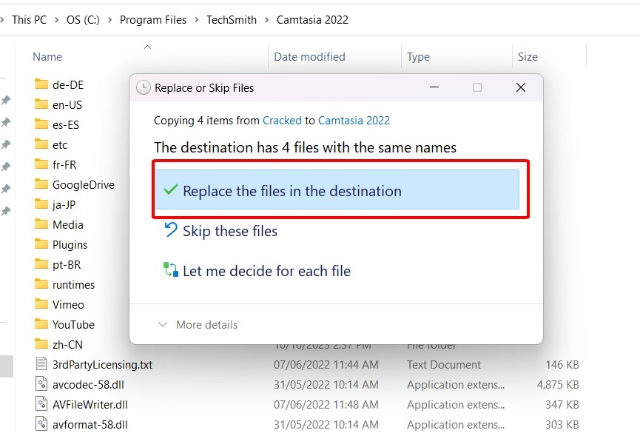Expand chevron after OS (C:) in breadcrumb

point(110,20)
